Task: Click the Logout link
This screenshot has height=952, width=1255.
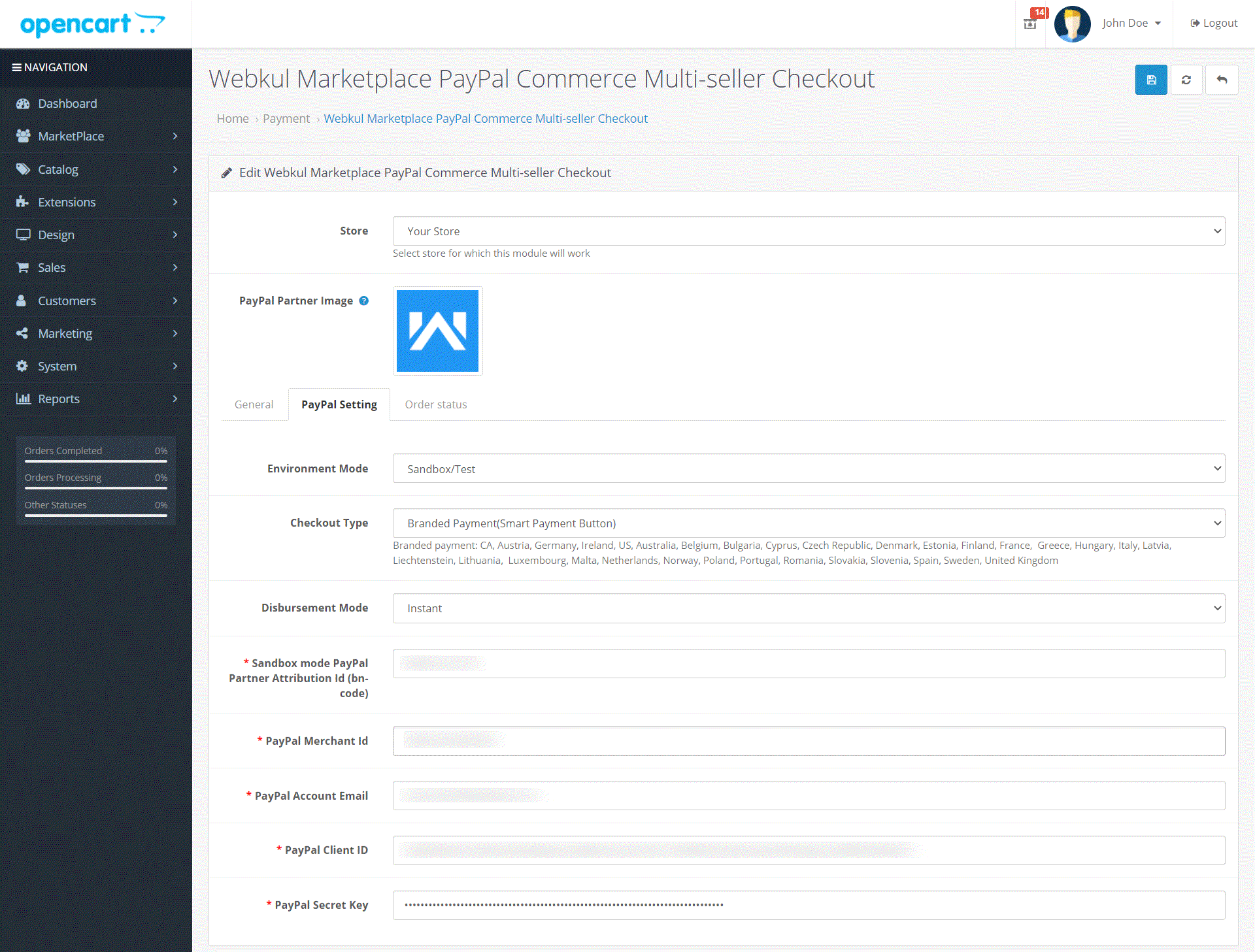Action: click(x=1214, y=23)
